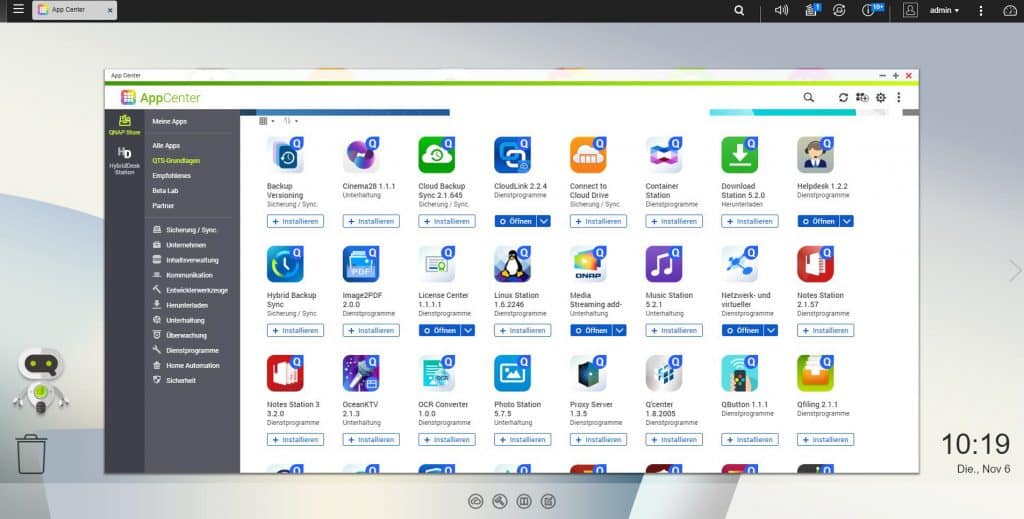Select the Proxy Server app icon
The height and width of the screenshot is (519, 1024).
coord(588,373)
